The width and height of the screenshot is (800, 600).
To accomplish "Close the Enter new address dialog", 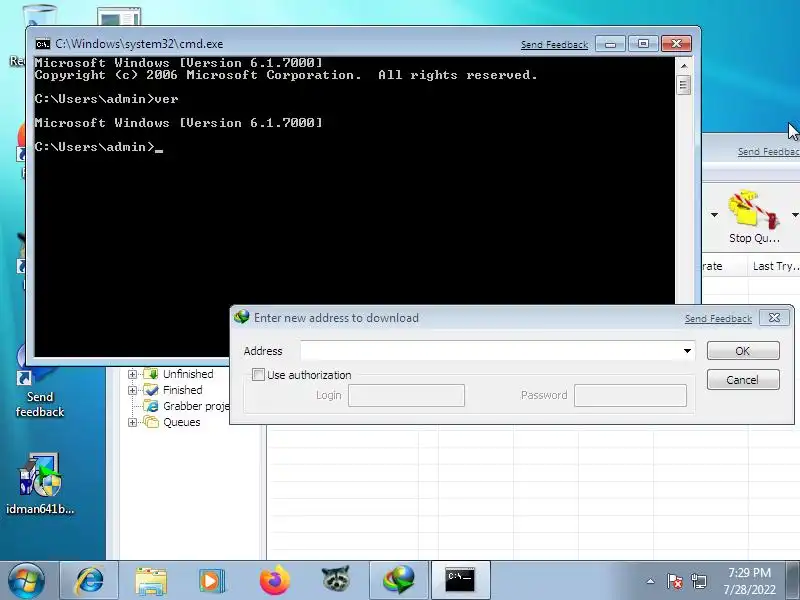I will click(x=774, y=318).
